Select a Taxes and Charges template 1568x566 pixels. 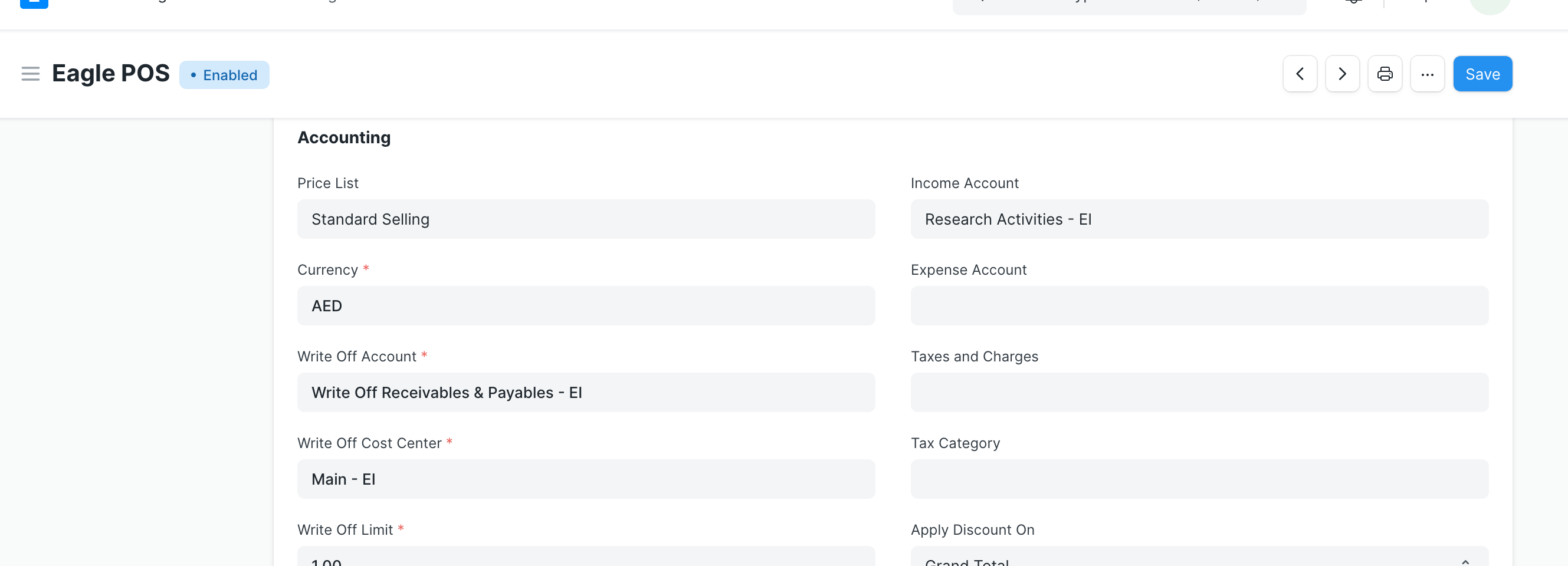tap(1199, 393)
